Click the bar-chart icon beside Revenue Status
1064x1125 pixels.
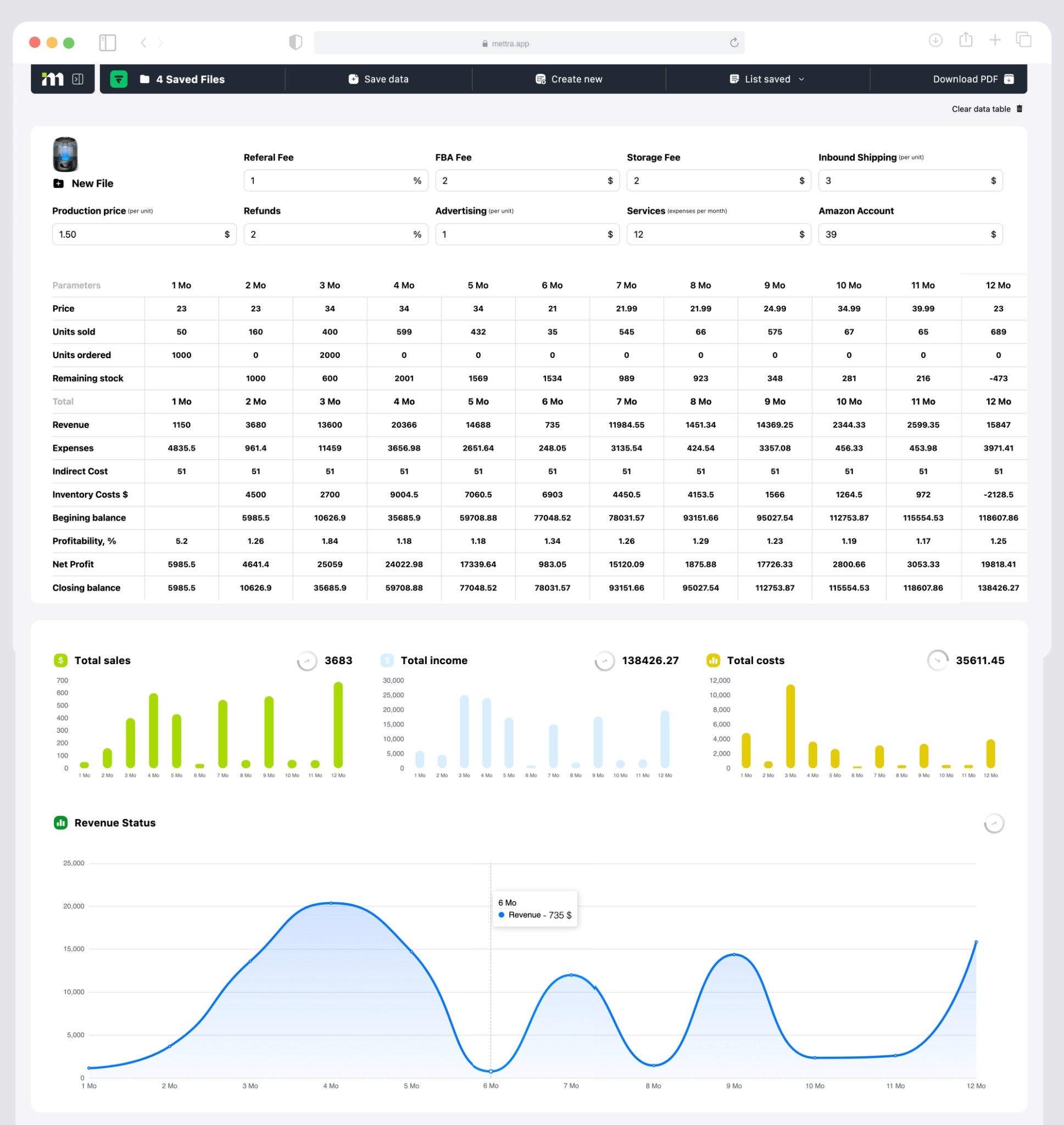[x=60, y=823]
